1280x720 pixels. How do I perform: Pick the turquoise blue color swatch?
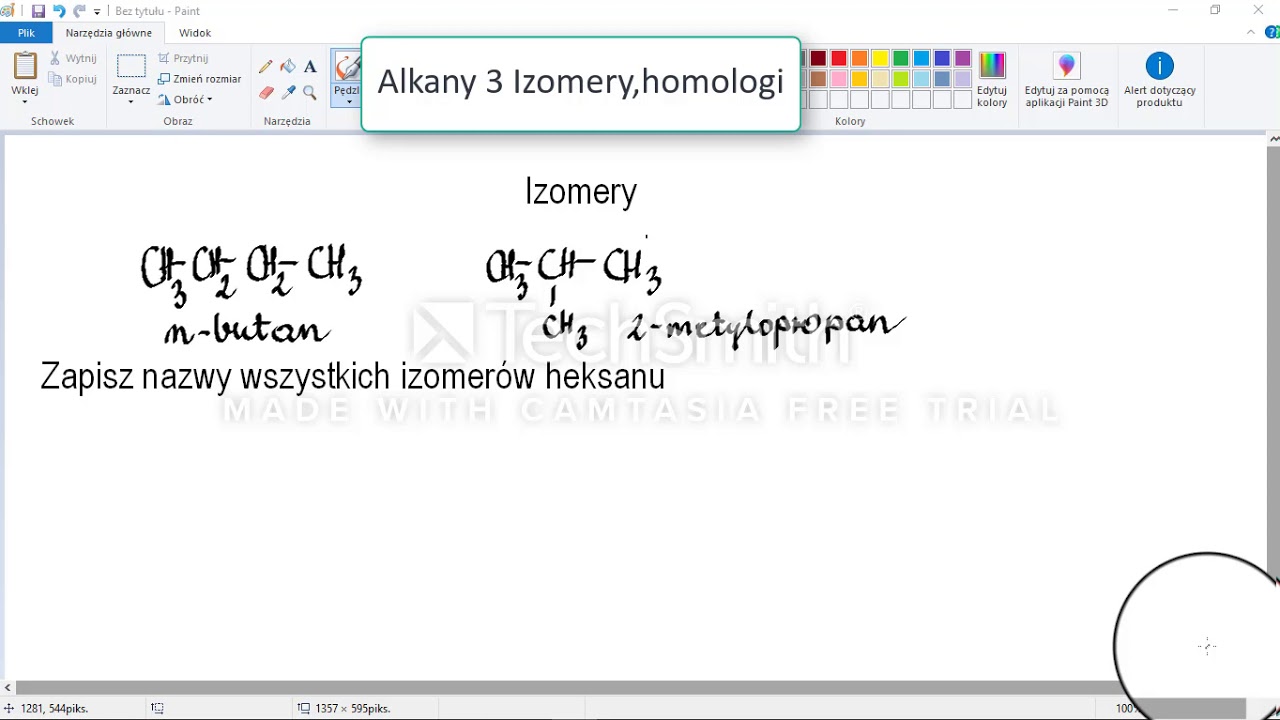[921, 58]
